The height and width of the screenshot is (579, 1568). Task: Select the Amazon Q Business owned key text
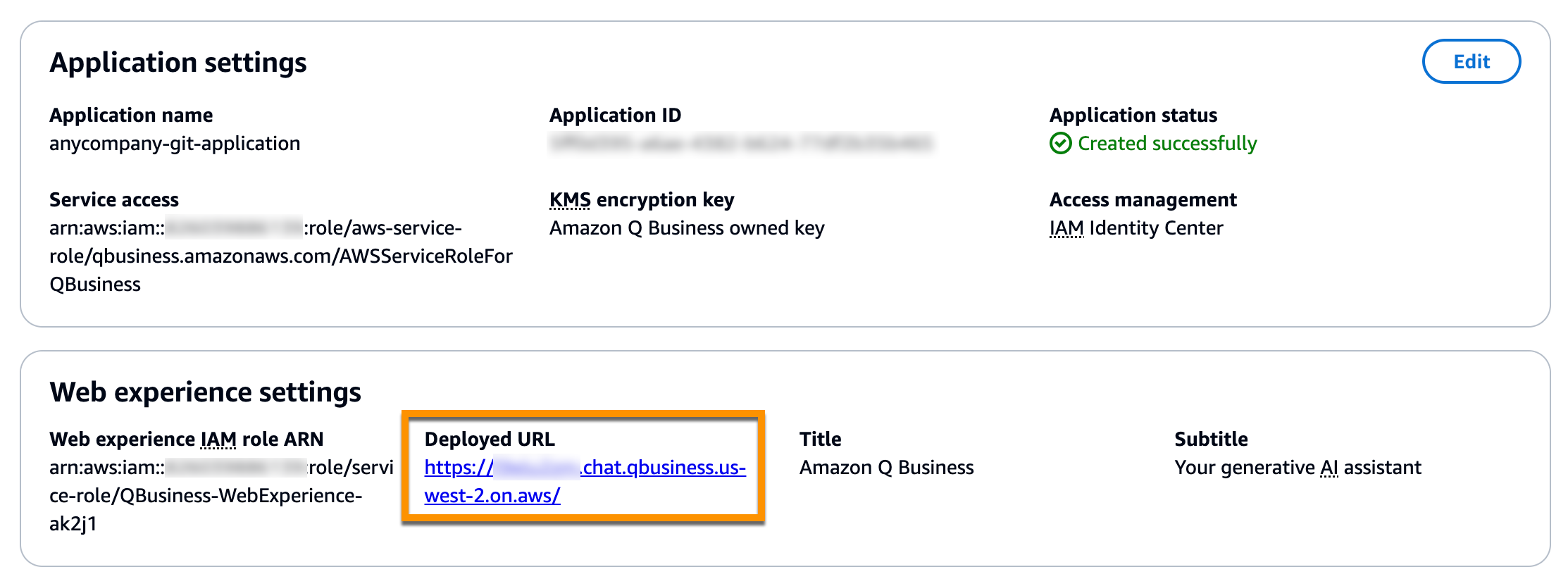687,228
